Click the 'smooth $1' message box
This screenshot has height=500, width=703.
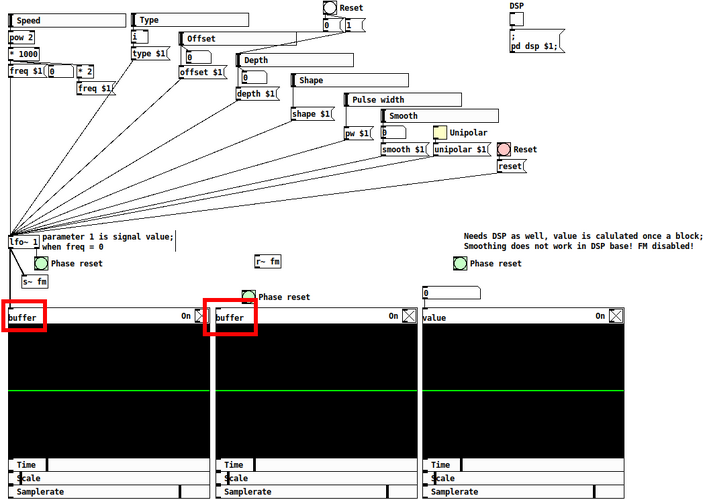click(x=405, y=149)
